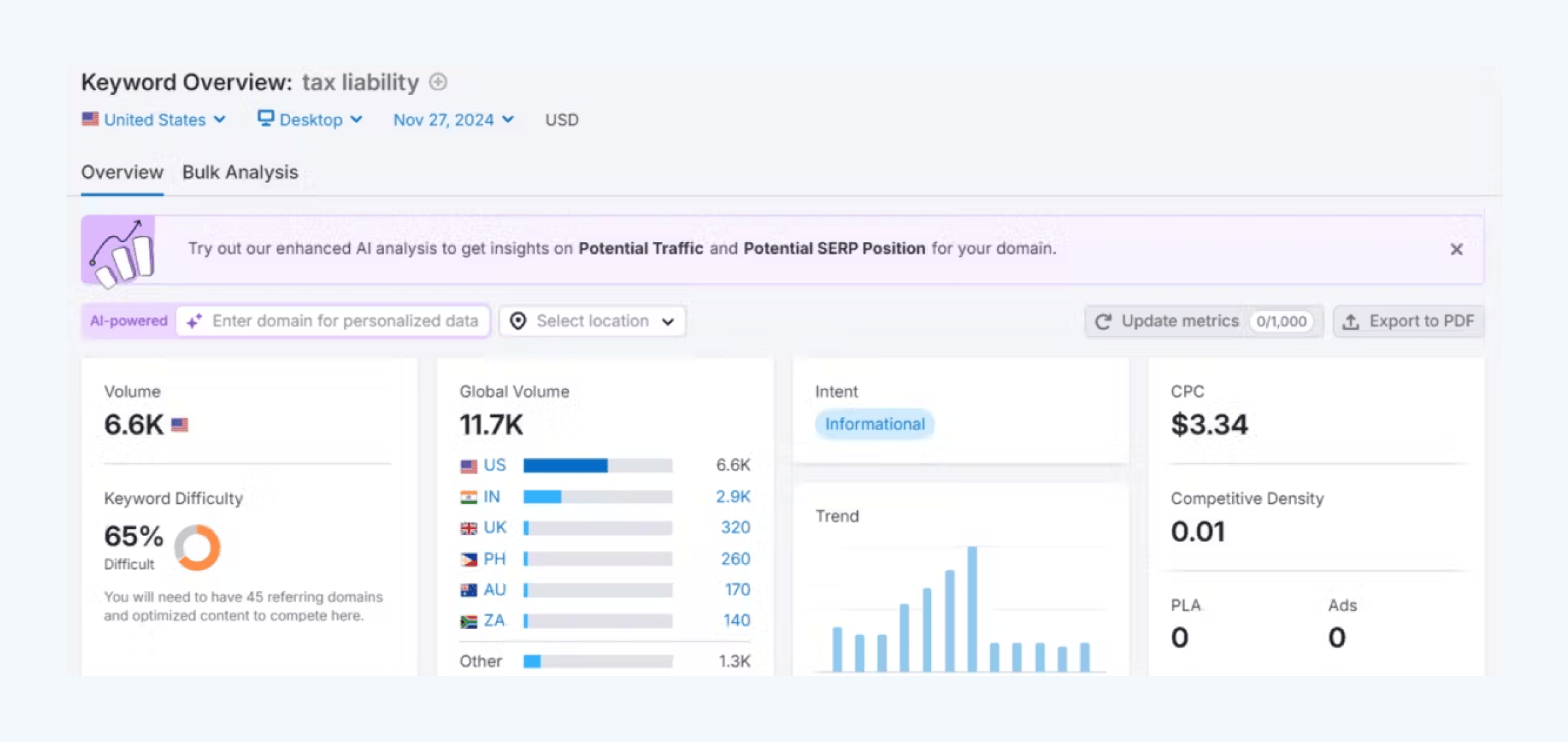This screenshot has height=742, width=1568.
Task: Click the 0/1,000 metrics counter
Action: 1281,321
